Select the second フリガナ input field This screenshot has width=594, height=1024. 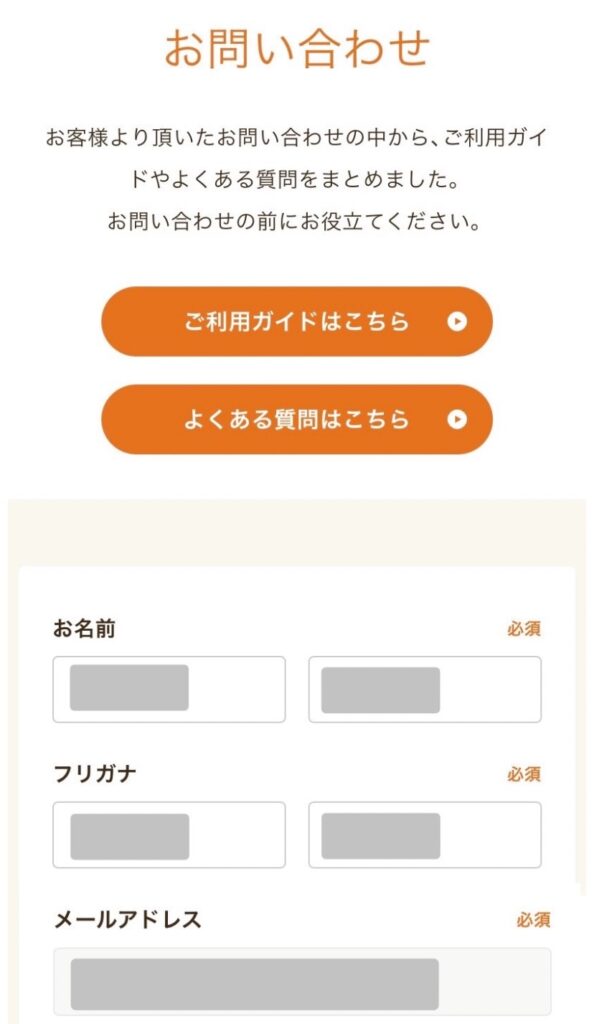[x=425, y=834]
